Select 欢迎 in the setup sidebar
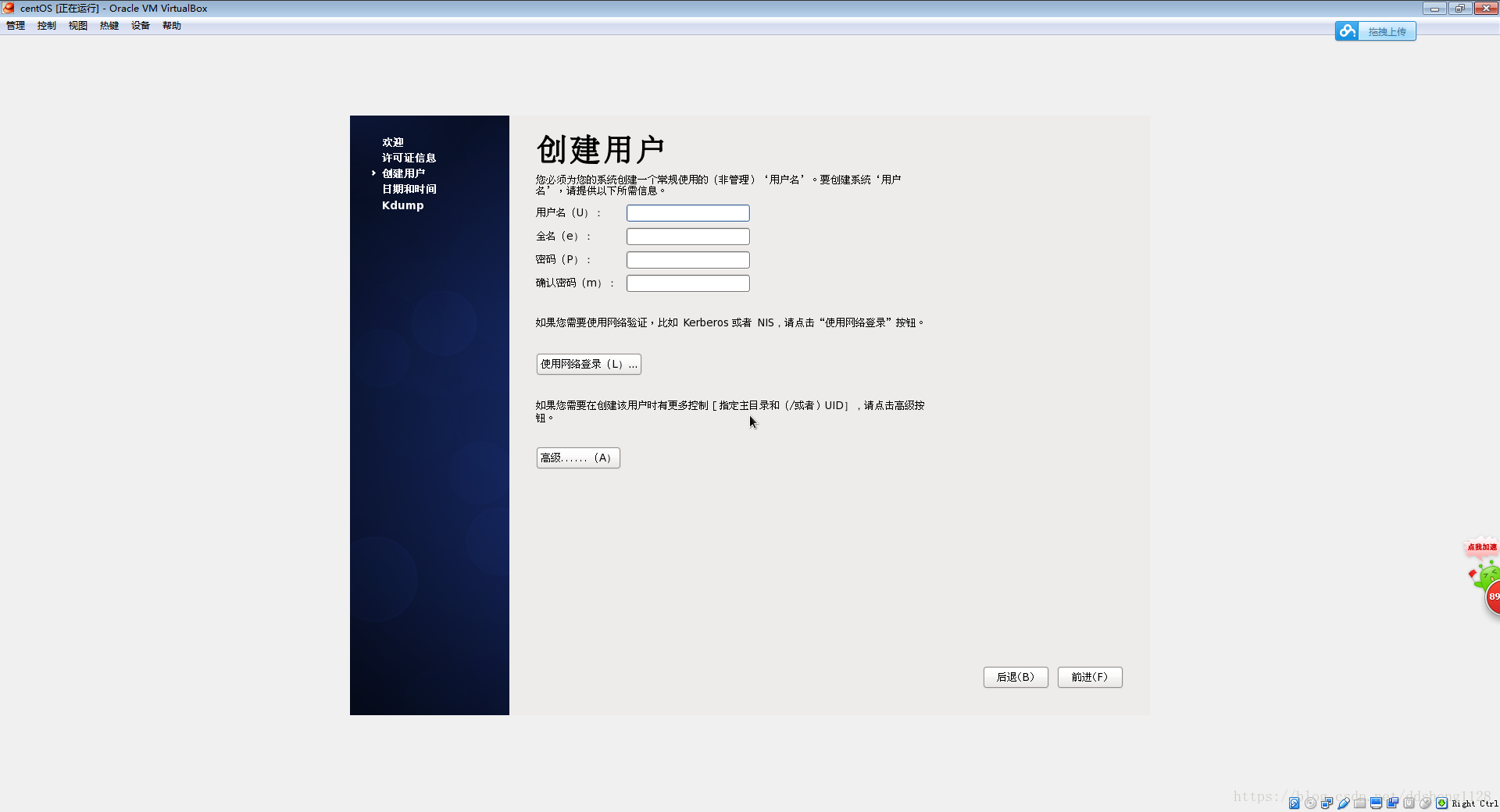 393,142
